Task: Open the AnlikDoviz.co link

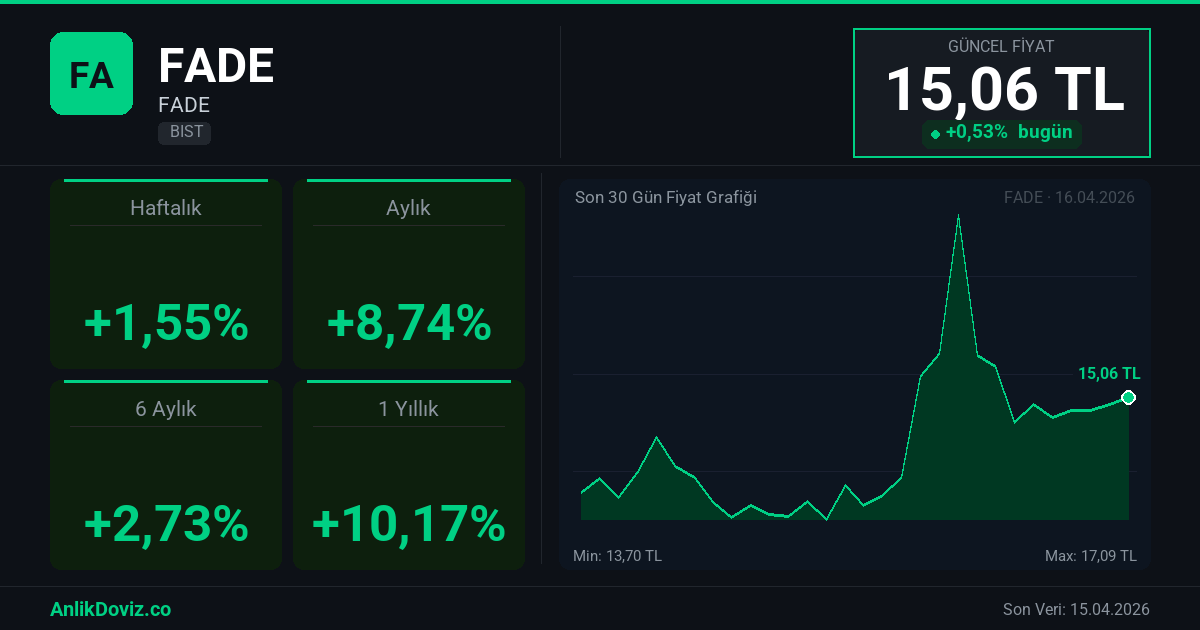Action: tap(110, 609)
